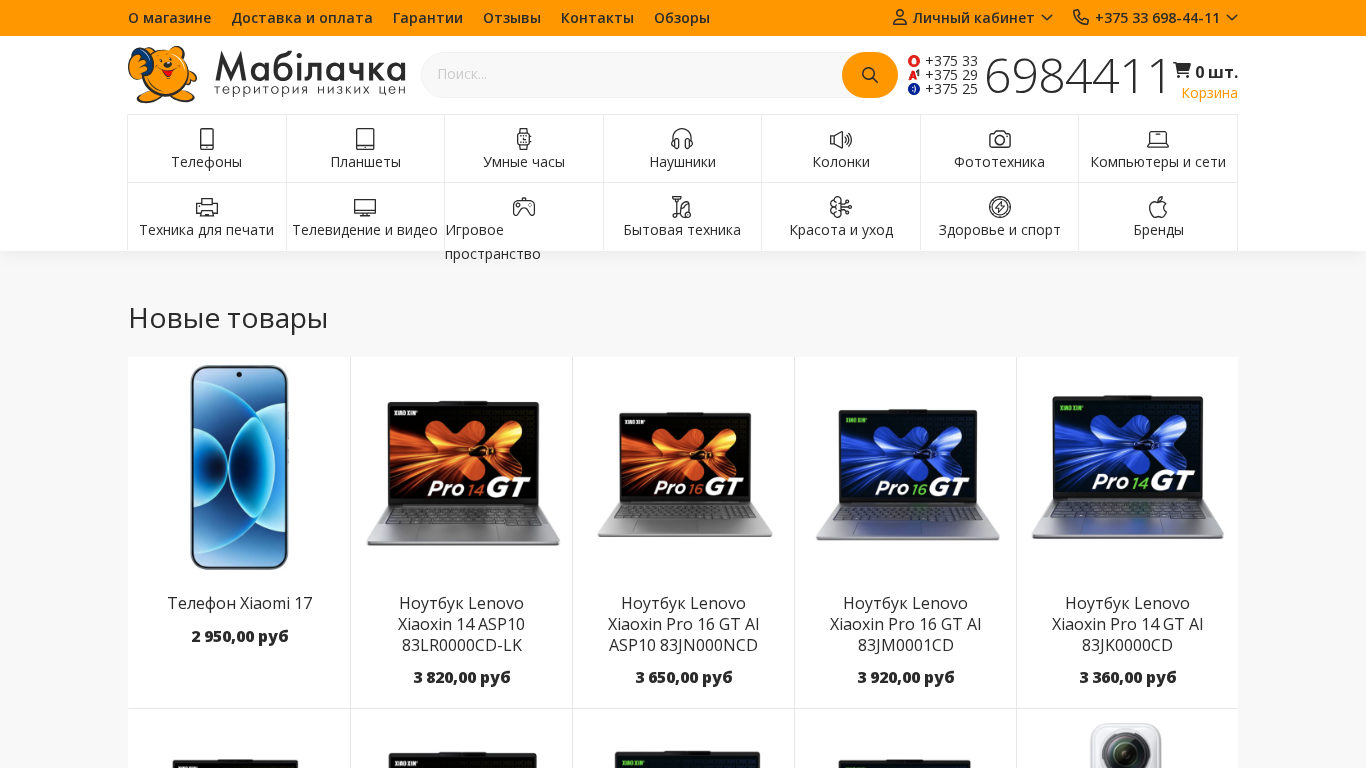Screen dimensions: 1366x768
Task: Open the Наушники headphones icon
Action: 682,139
